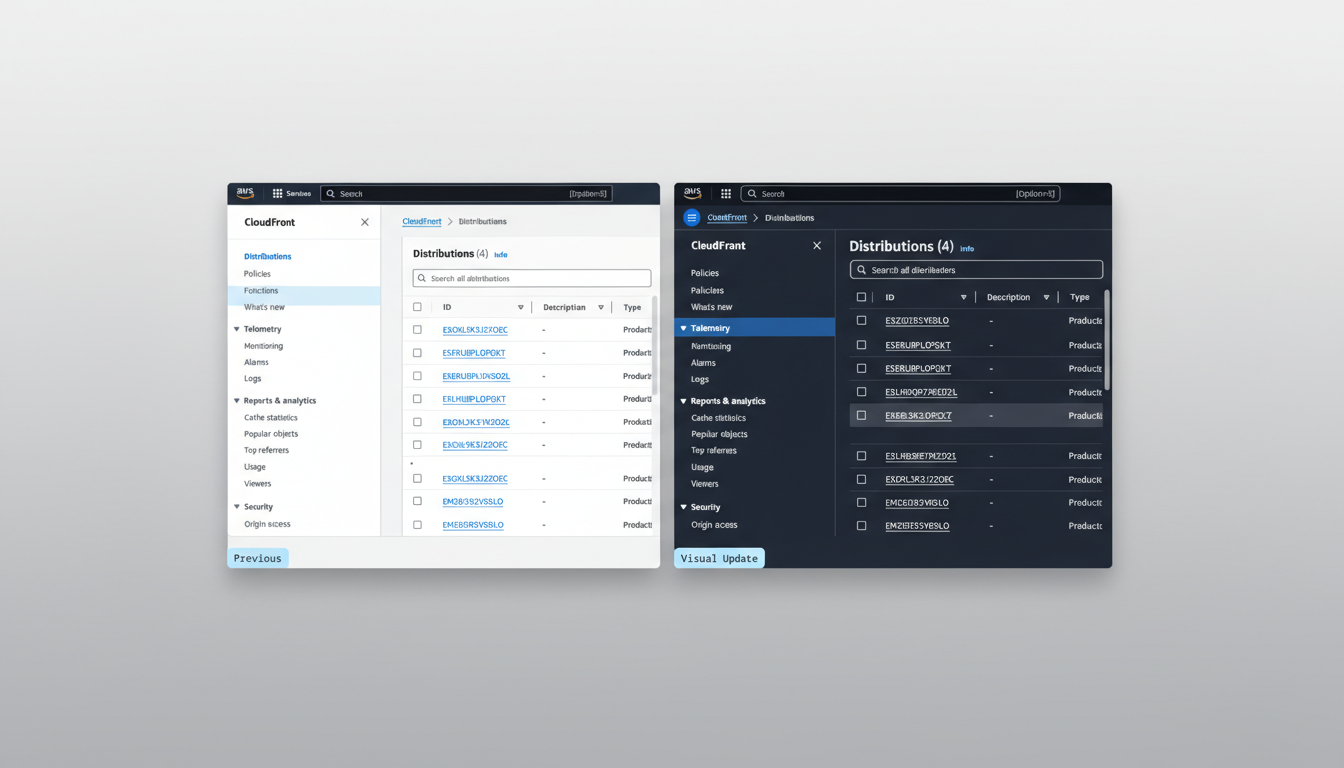The image size is (1344, 768).
Task: Close the CloudFront sidebar in light console
Action: click(x=364, y=222)
